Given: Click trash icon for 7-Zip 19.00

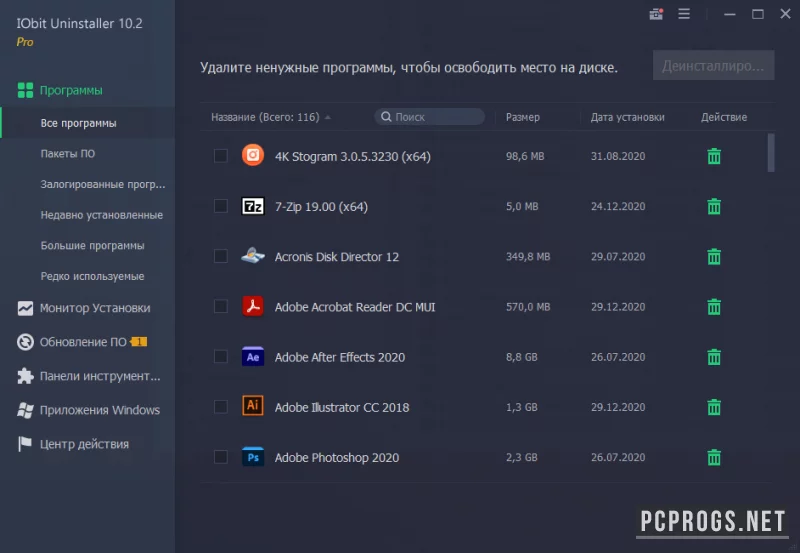Looking at the screenshot, I should pyautogui.click(x=714, y=207).
